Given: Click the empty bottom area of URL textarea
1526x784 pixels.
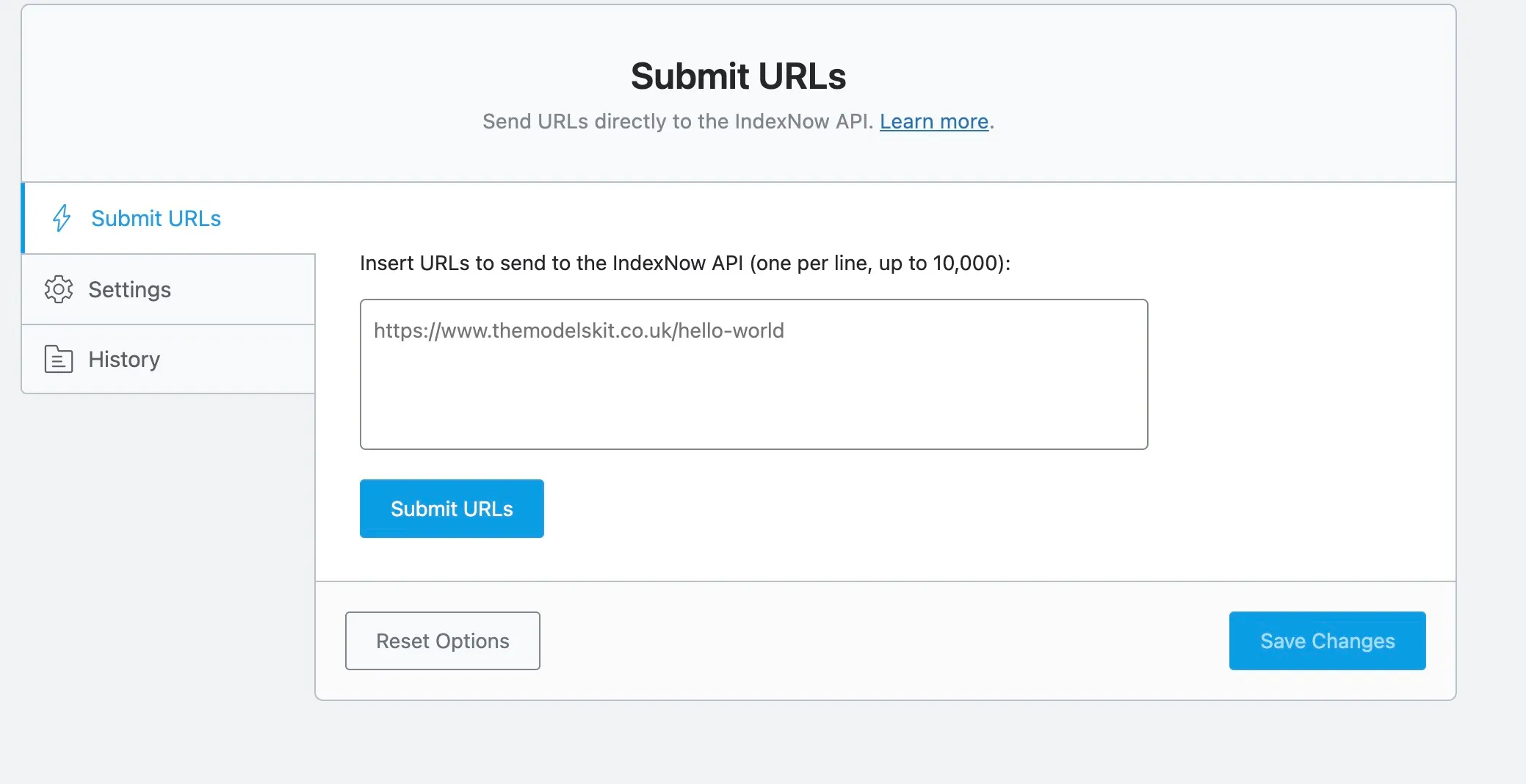Looking at the screenshot, I should pos(753,418).
